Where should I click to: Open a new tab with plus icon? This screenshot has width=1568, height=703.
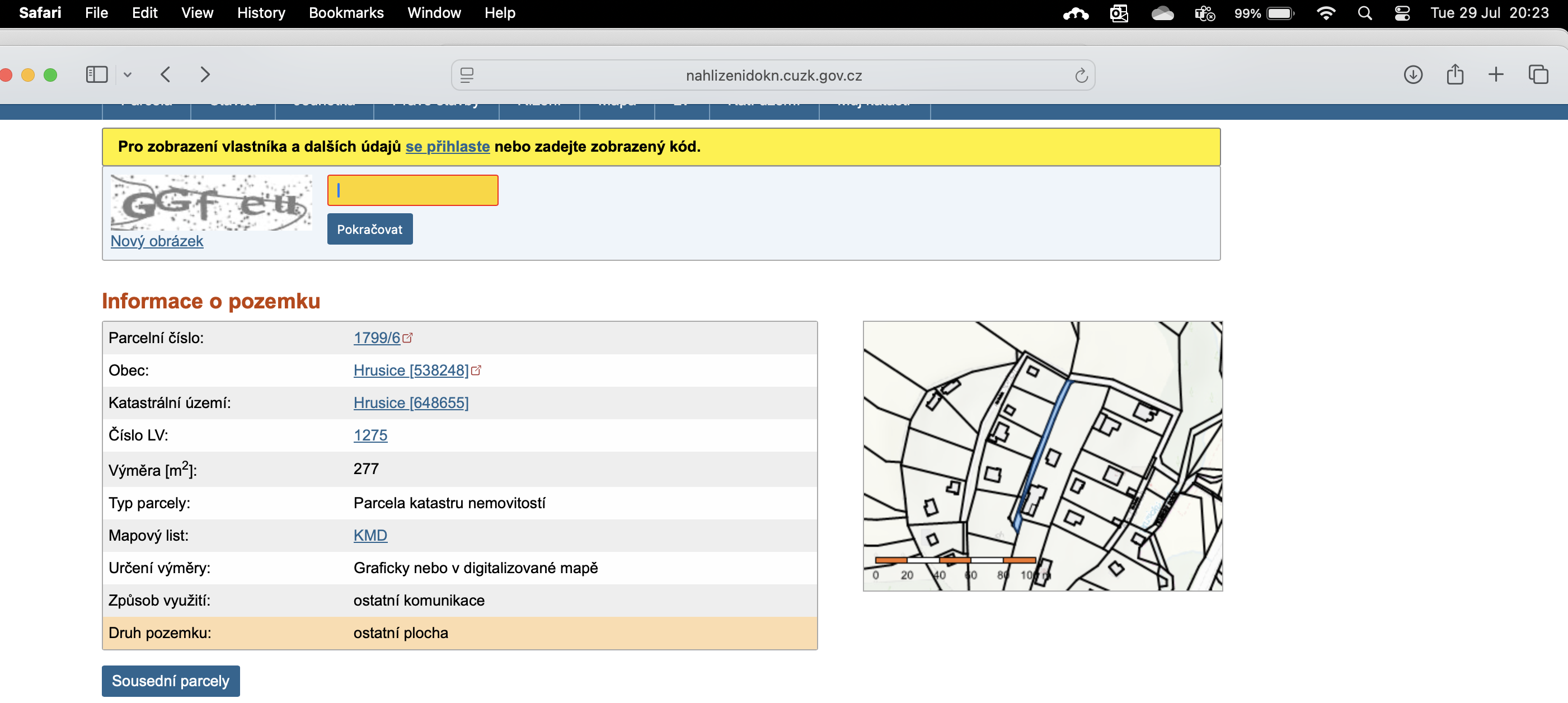1496,75
